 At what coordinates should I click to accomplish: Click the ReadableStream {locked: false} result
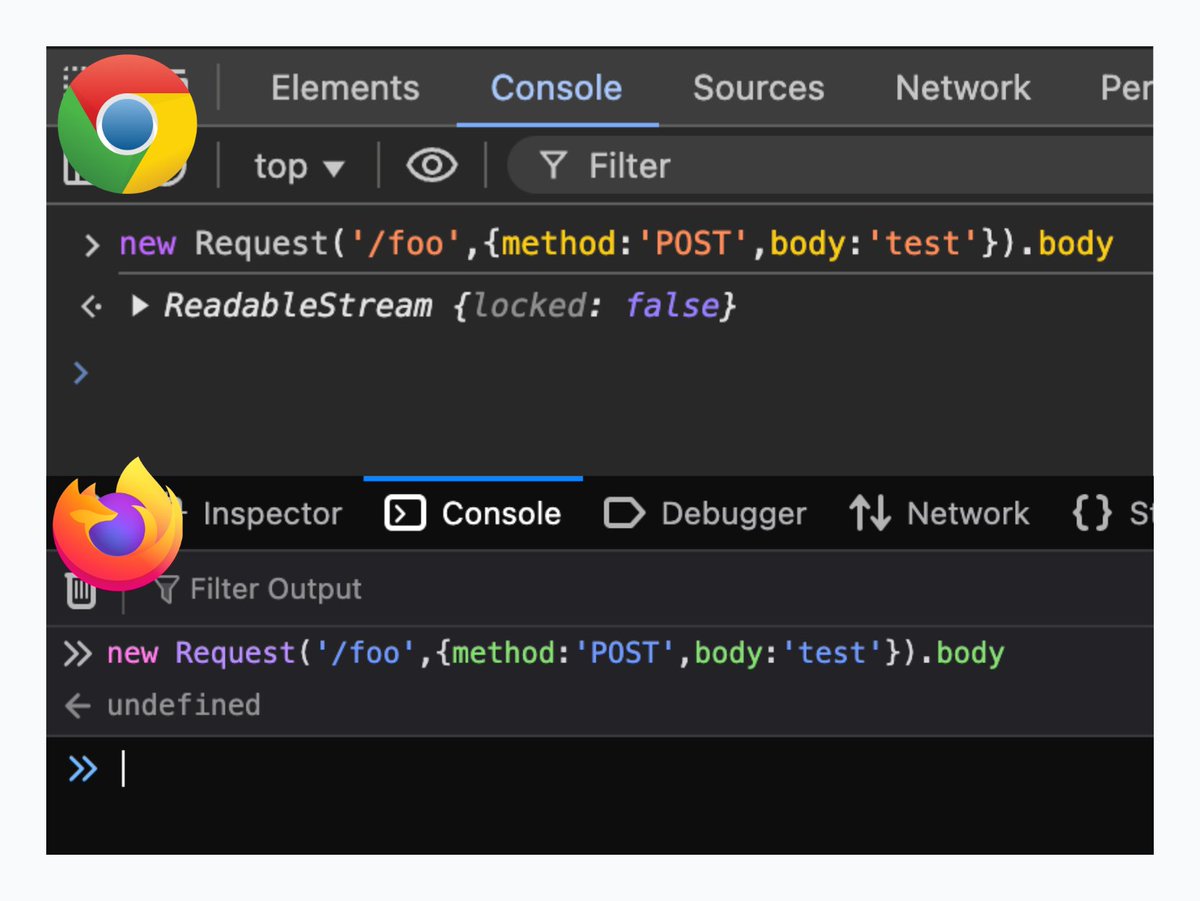[x=450, y=306]
